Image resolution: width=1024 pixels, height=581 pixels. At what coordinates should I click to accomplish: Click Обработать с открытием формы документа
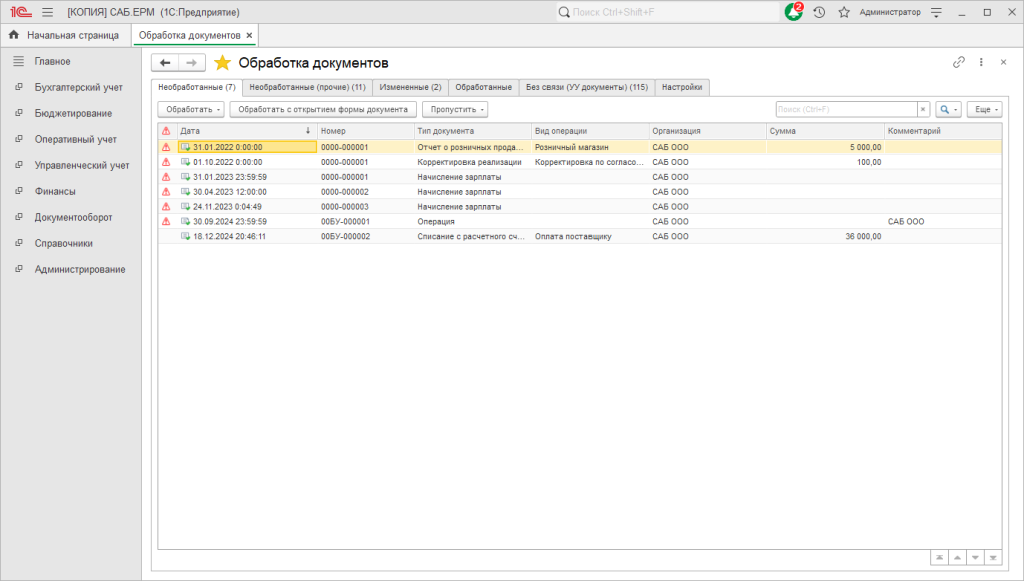323,109
